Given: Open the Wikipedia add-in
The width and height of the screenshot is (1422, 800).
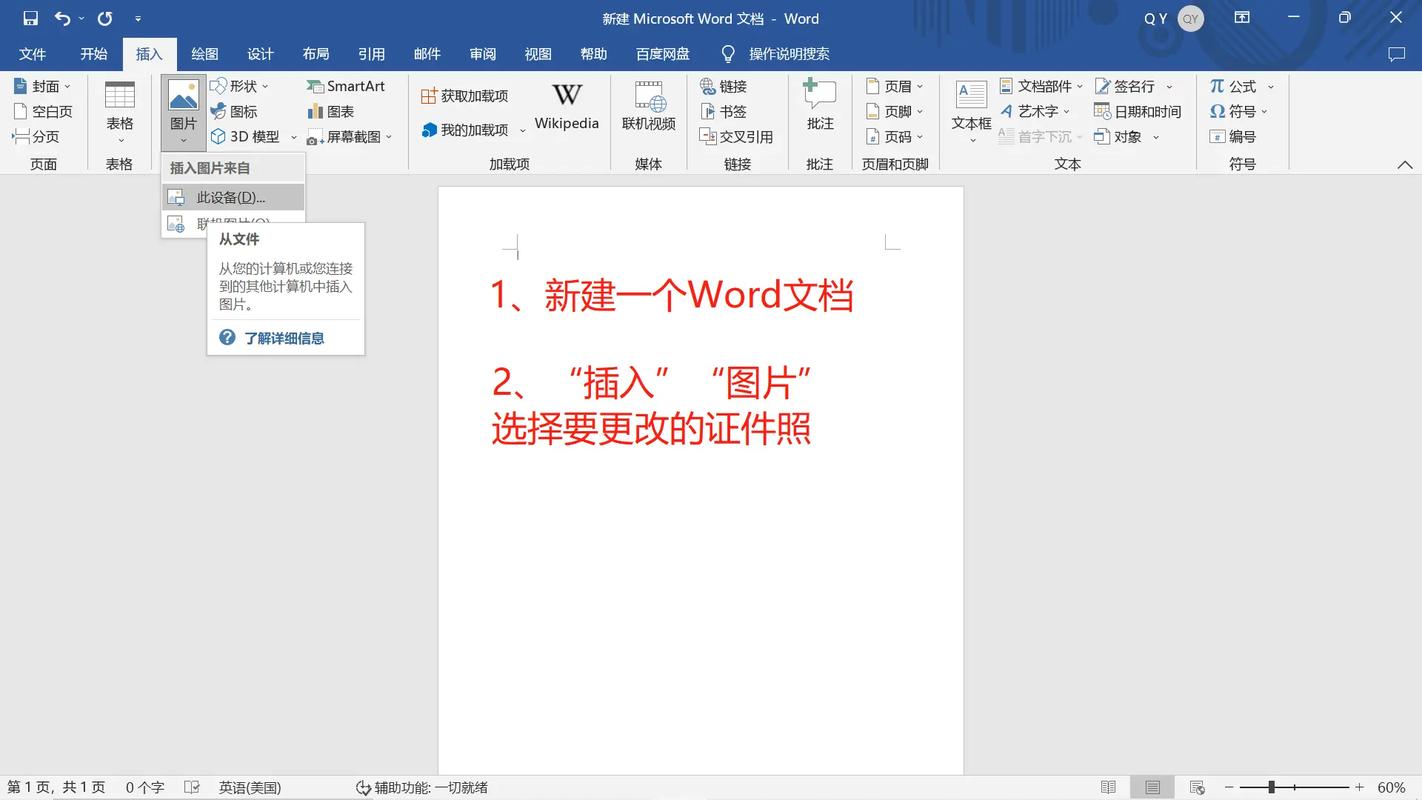Looking at the screenshot, I should pos(566,106).
